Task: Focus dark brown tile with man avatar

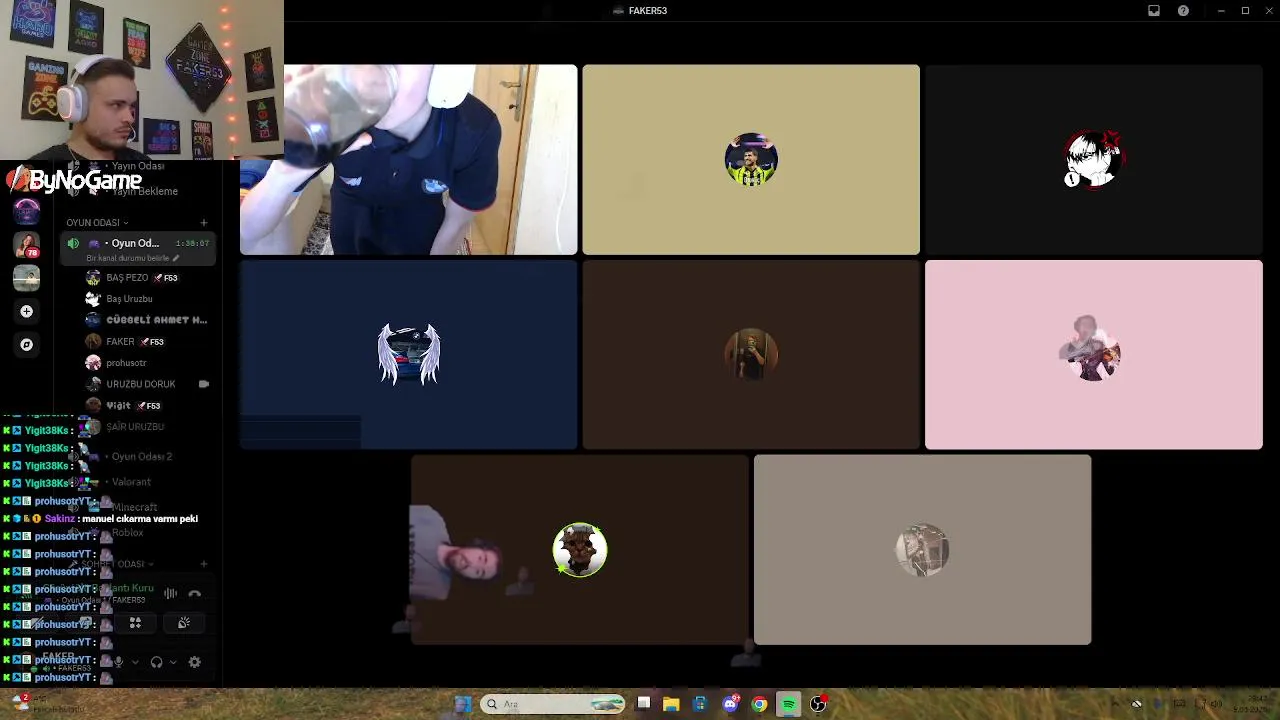Action: point(751,355)
